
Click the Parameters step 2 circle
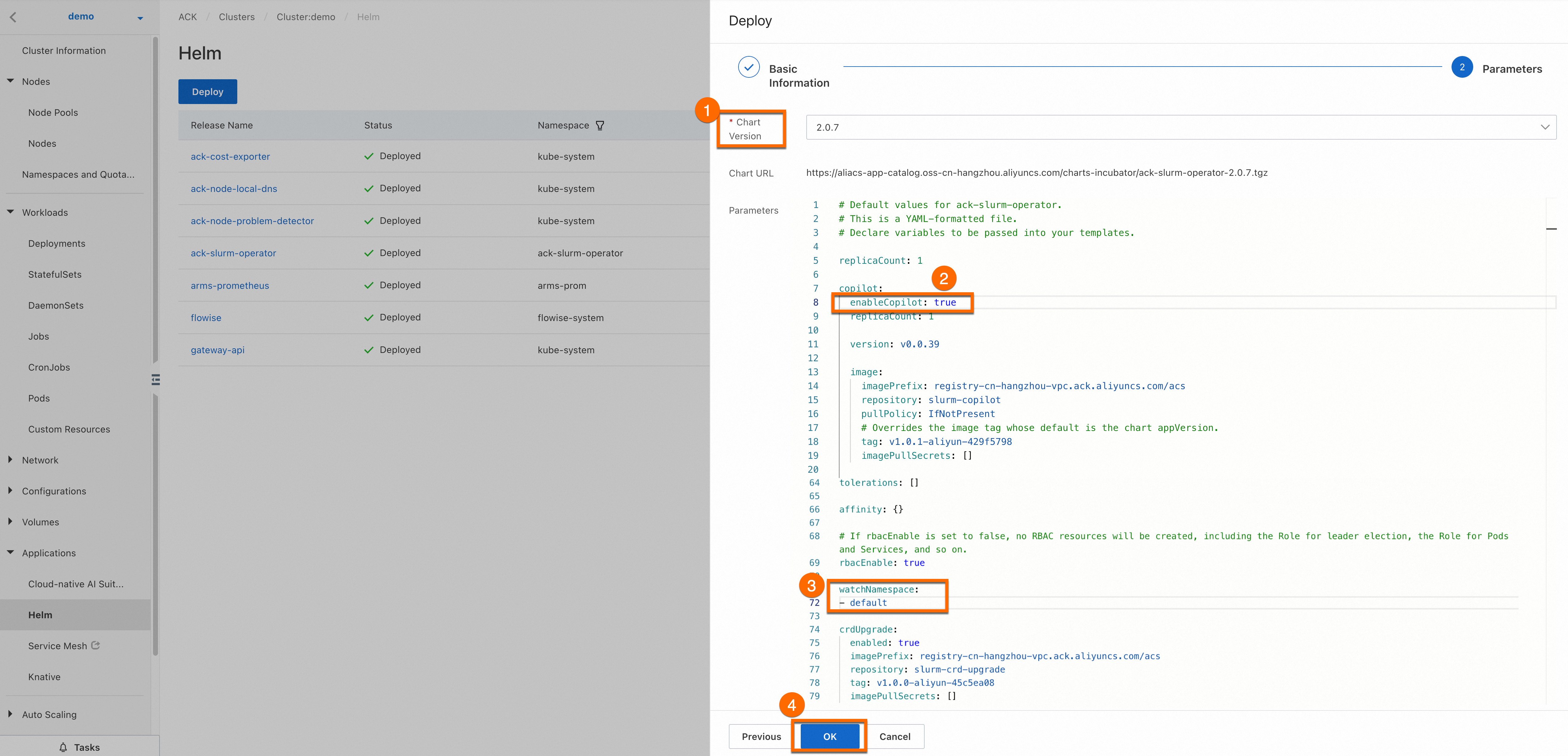coord(1461,67)
